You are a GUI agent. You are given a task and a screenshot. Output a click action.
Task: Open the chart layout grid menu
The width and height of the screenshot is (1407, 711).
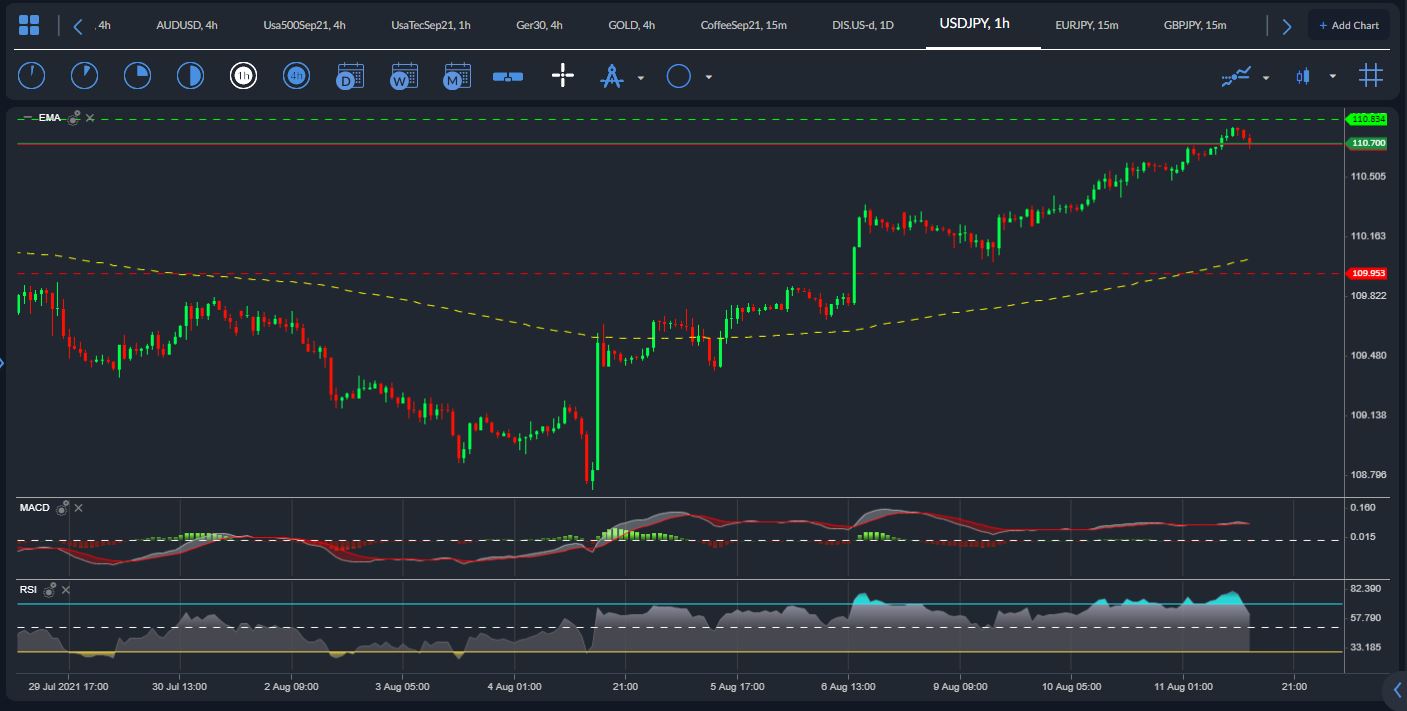click(29, 25)
